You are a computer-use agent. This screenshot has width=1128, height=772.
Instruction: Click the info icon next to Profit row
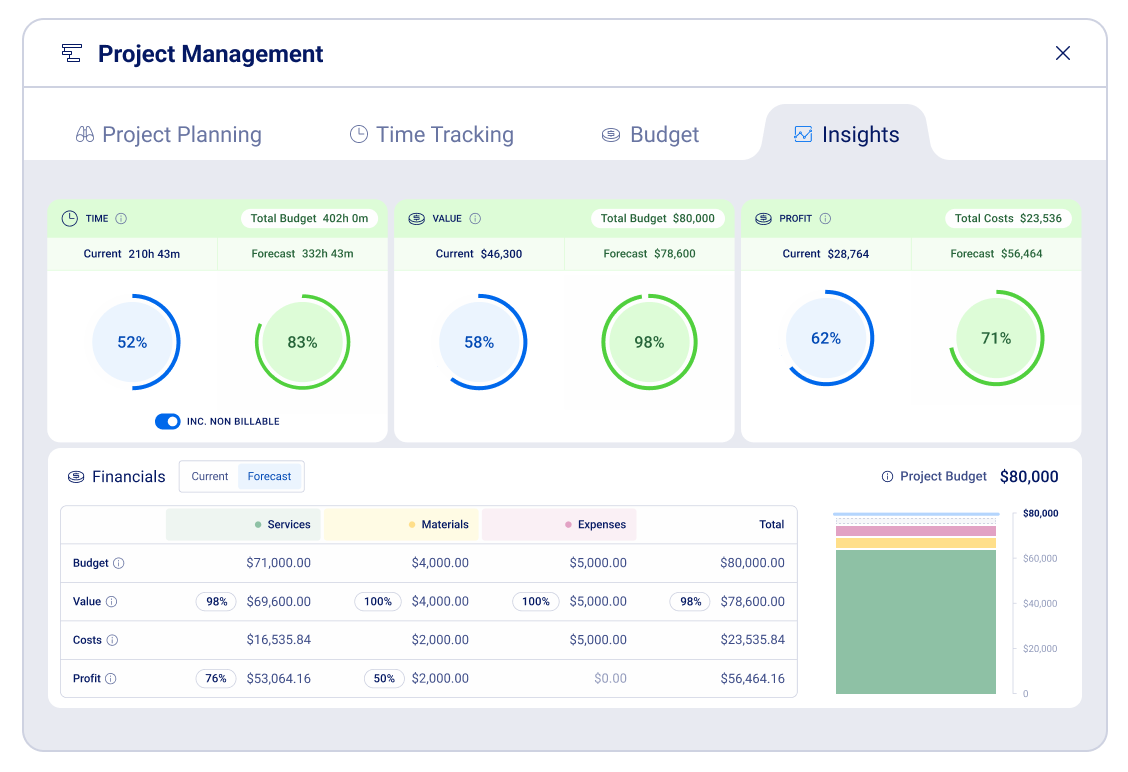[x=111, y=679]
